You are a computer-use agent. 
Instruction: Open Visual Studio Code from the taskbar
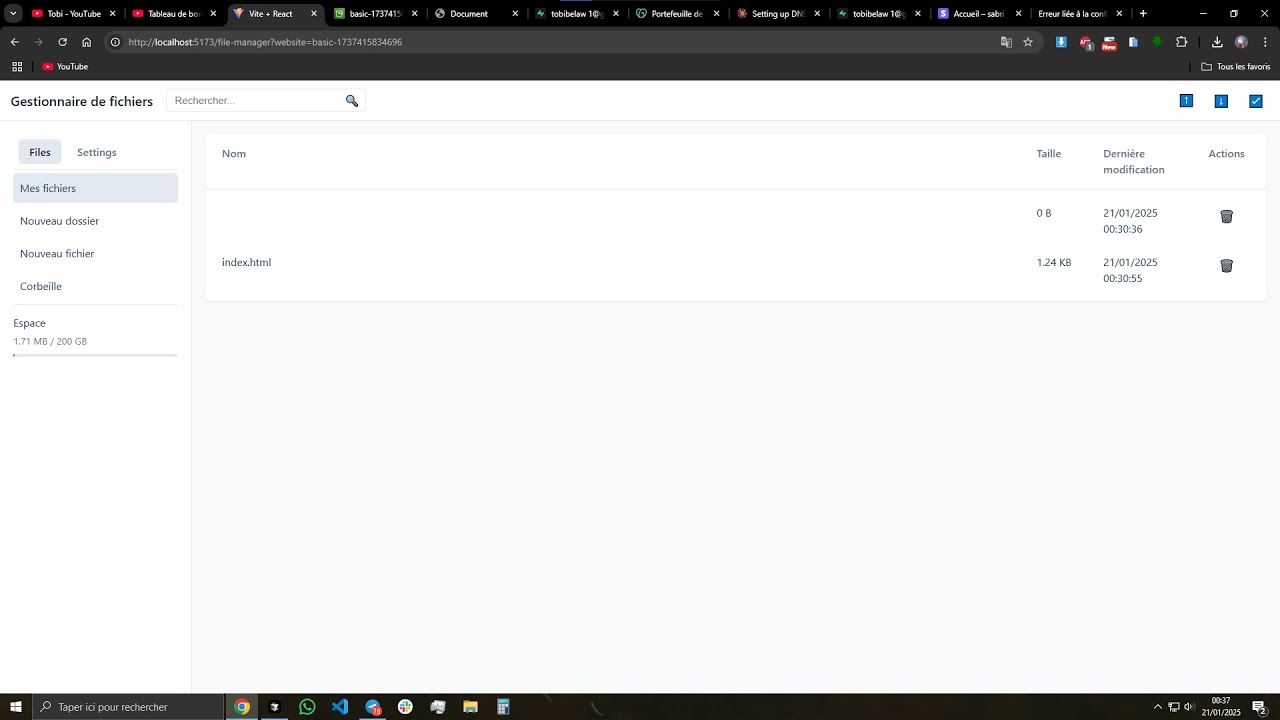point(340,707)
